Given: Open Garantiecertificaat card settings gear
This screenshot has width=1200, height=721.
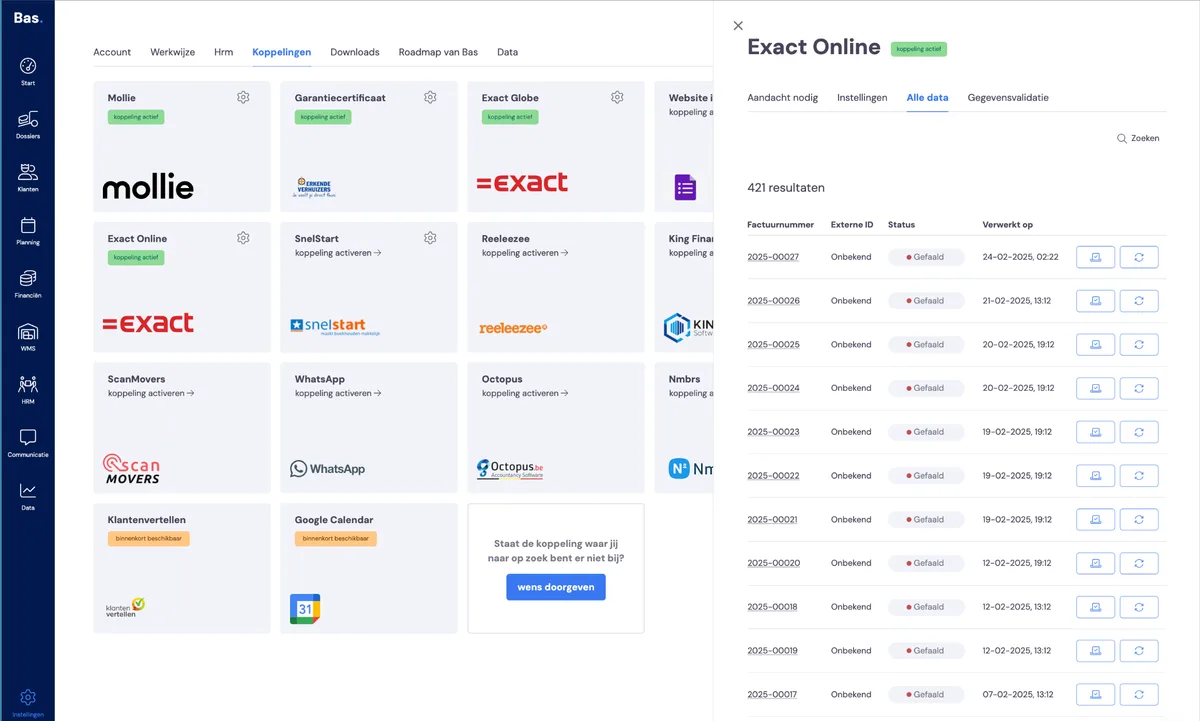Looking at the screenshot, I should tap(430, 97).
